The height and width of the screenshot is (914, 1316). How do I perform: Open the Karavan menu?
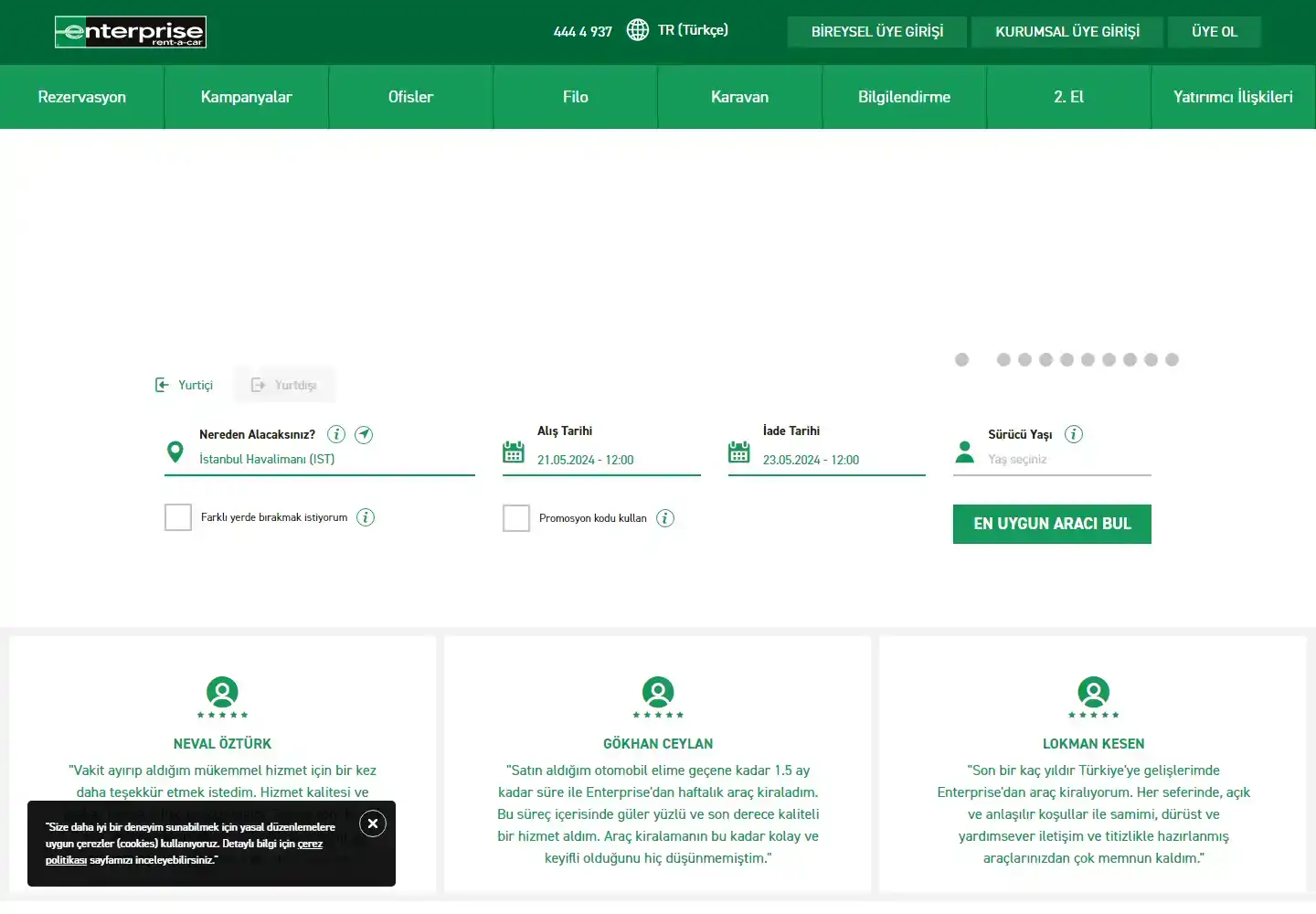(740, 97)
